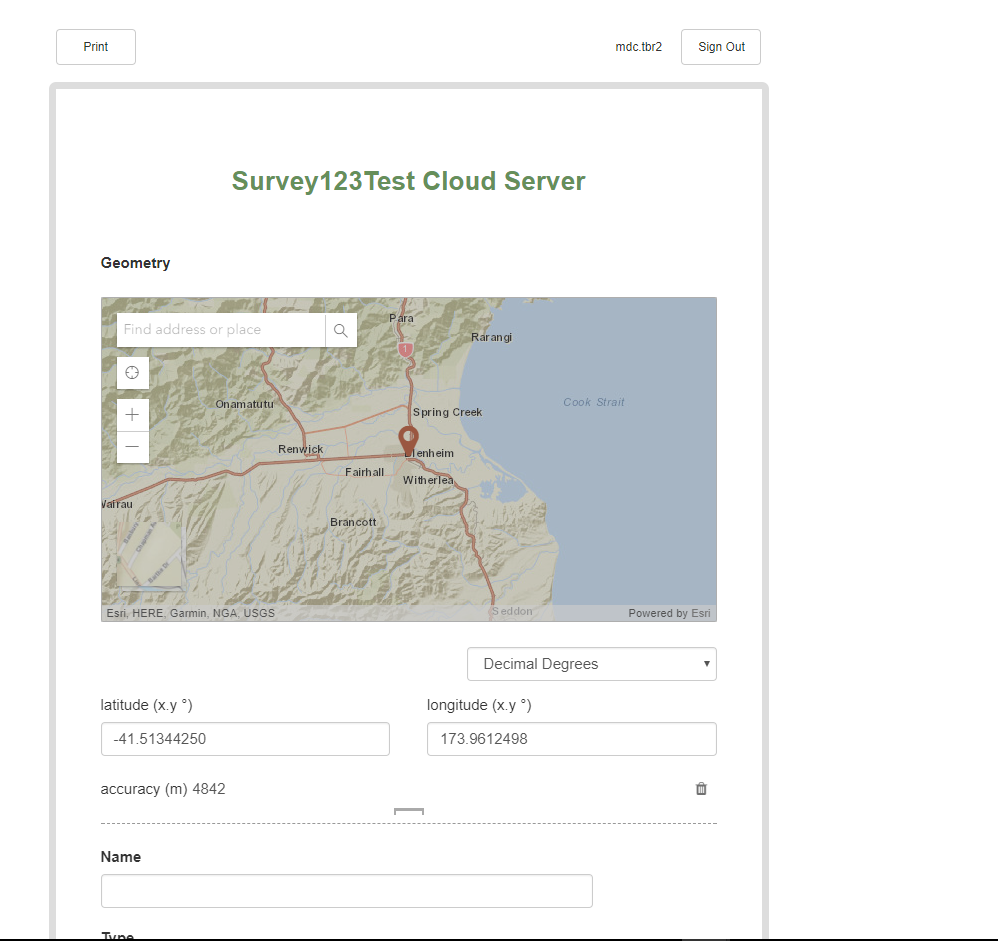Click the Witherlea map label
This screenshot has width=998, height=941.
(x=428, y=480)
